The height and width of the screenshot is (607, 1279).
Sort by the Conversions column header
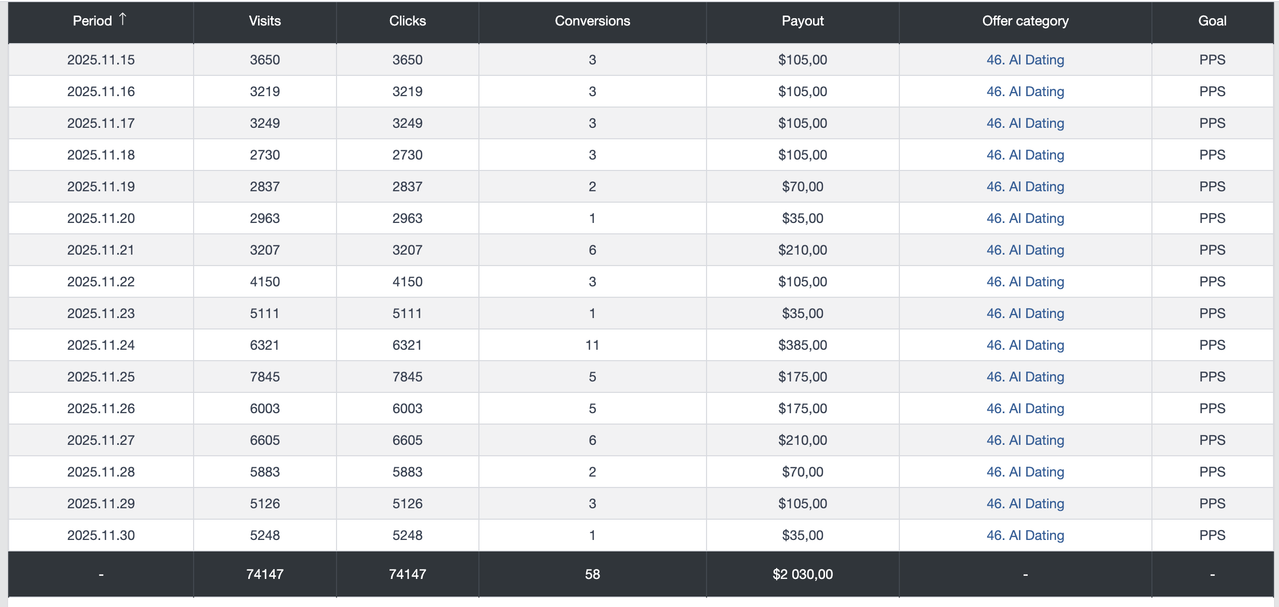coord(592,21)
